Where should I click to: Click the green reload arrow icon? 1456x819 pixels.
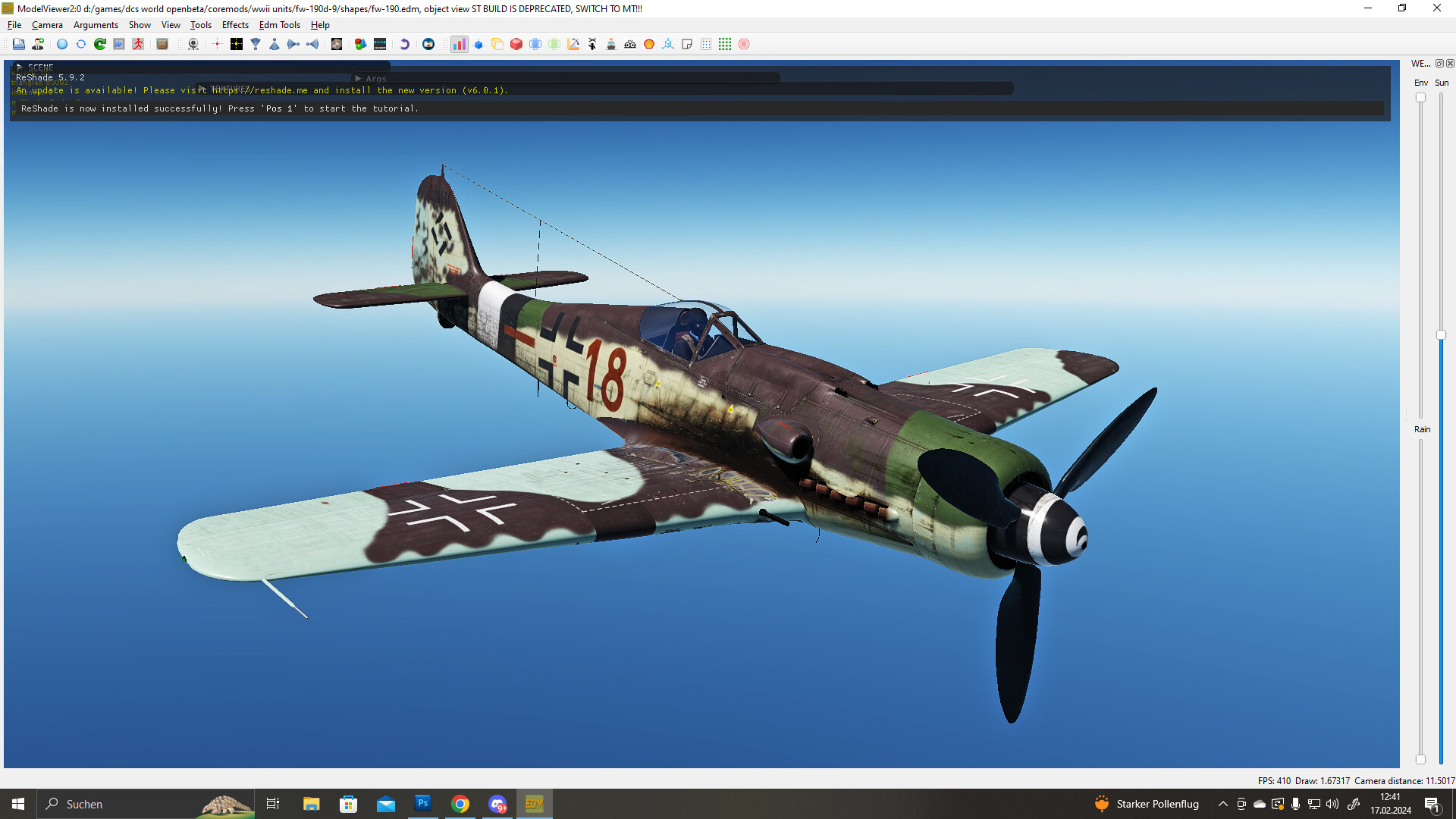click(x=99, y=44)
